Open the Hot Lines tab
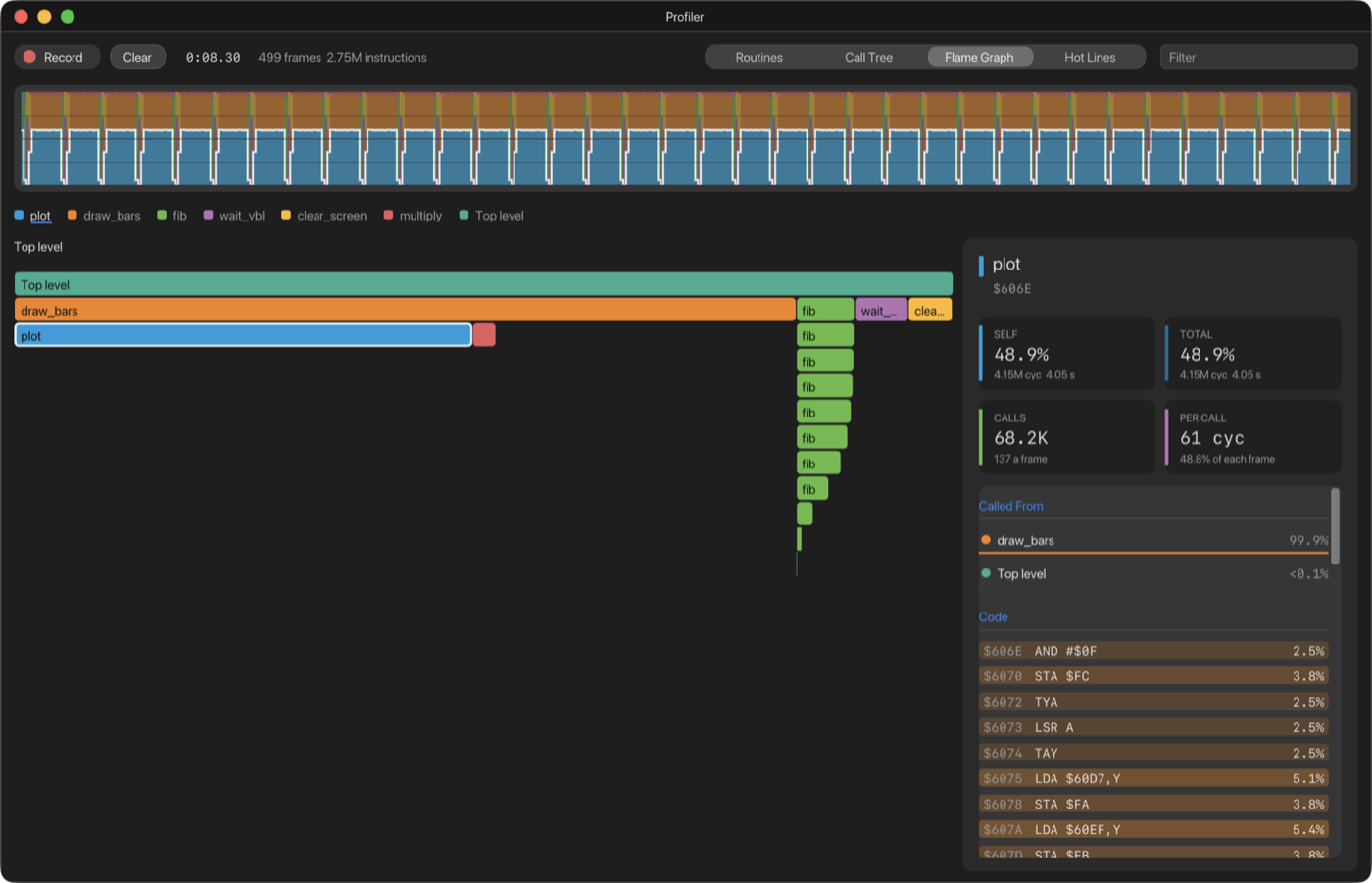 [1090, 57]
